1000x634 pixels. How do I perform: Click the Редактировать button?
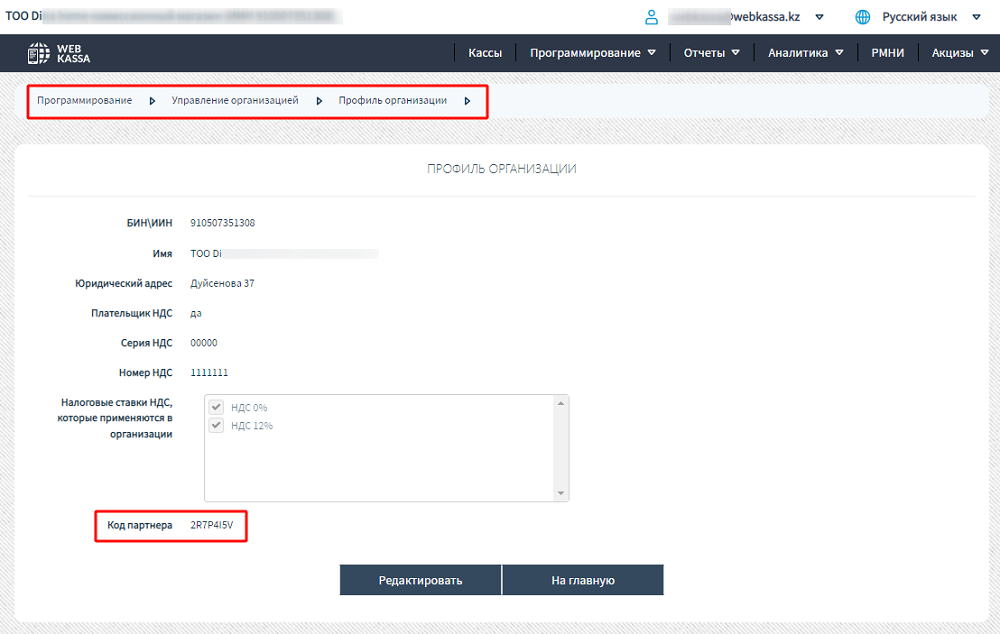click(420, 580)
